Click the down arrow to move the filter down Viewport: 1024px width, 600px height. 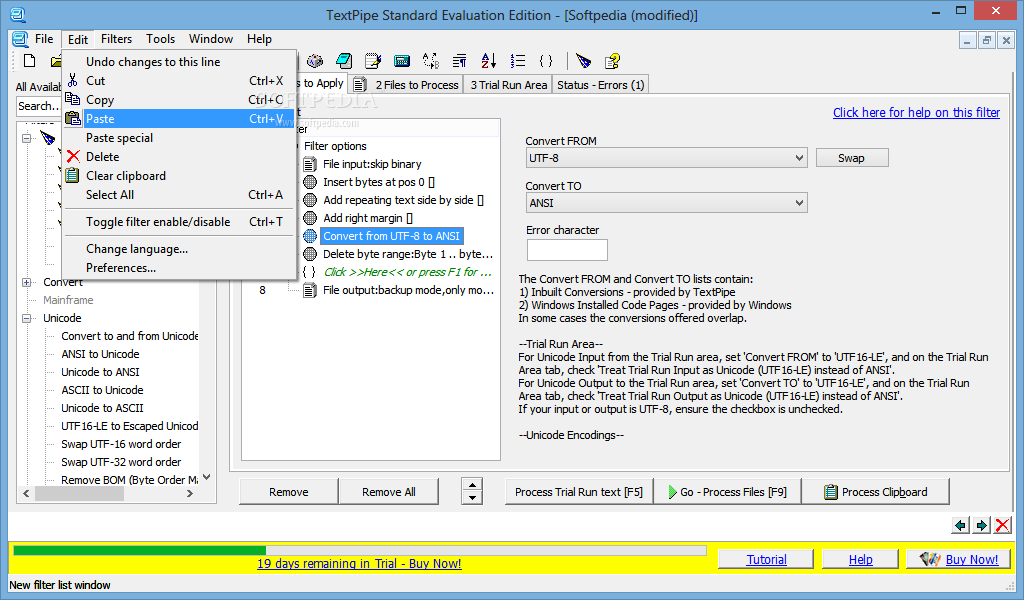coord(472,498)
